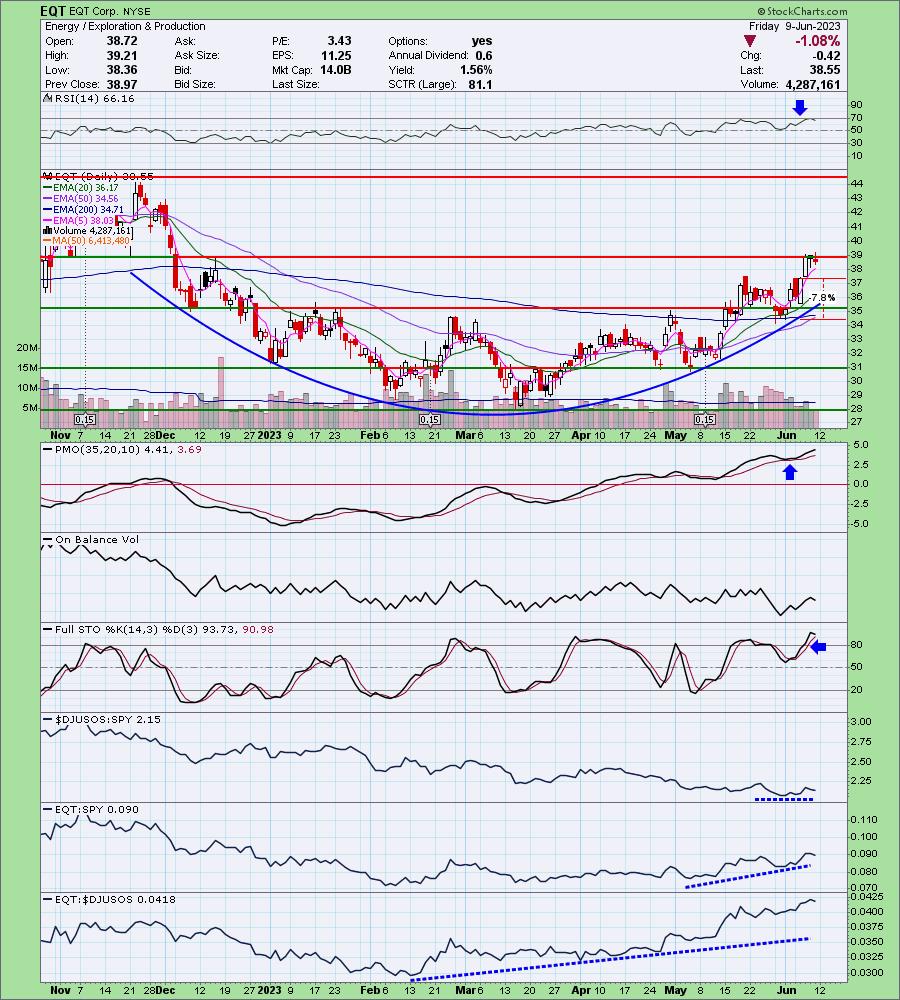
Task: Click the Open value 38.72
Action: click(x=122, y=41)
